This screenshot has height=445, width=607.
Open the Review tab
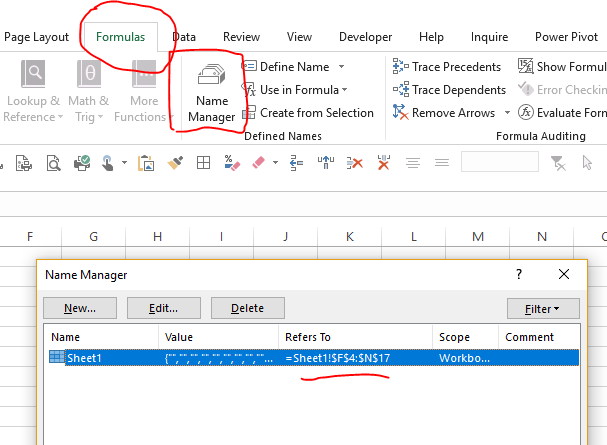tap(241, 37)
